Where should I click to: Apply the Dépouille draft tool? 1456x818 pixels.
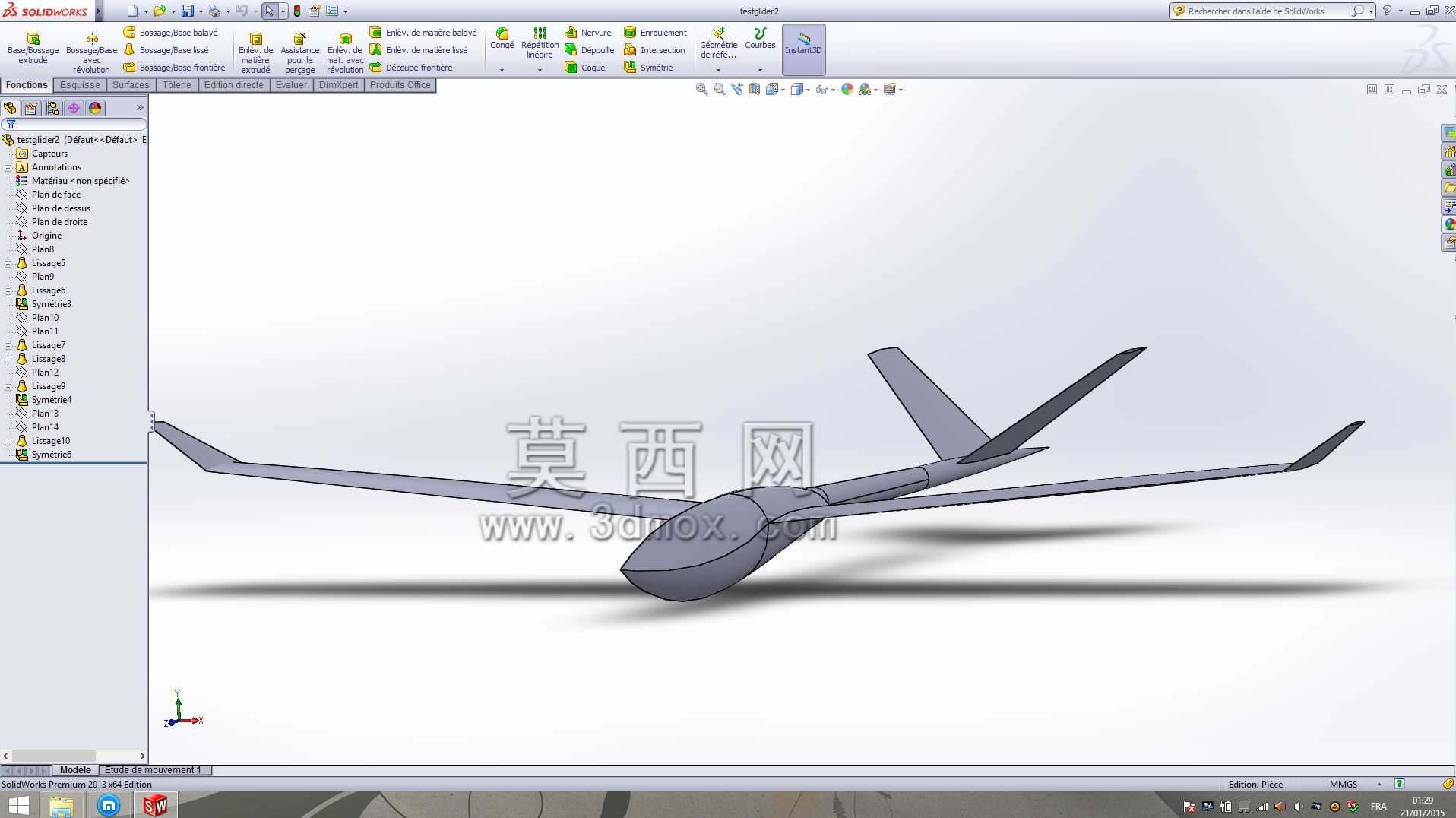point(590,50)
